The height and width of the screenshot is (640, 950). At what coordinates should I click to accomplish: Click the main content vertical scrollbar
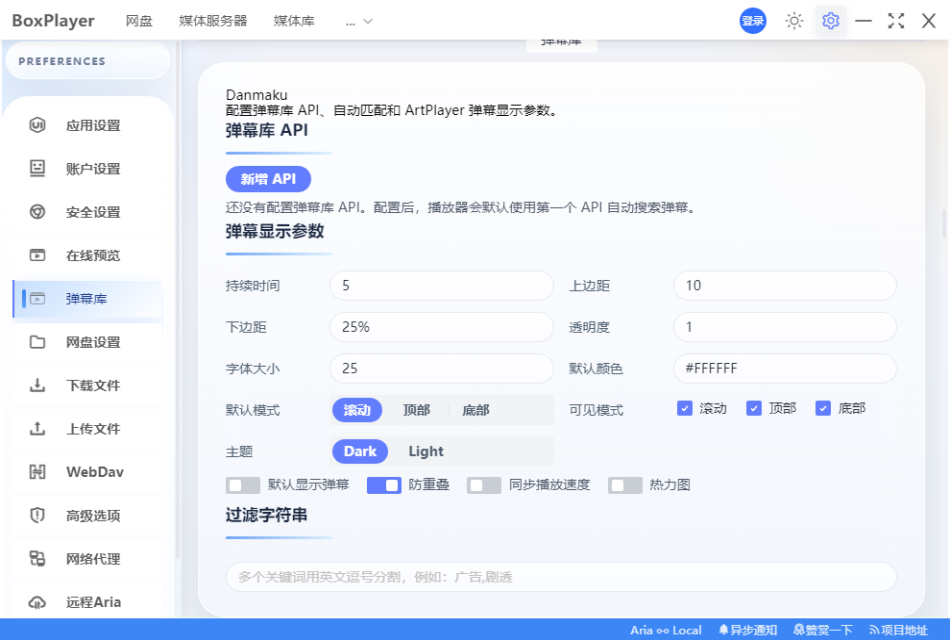click(945, 224)
